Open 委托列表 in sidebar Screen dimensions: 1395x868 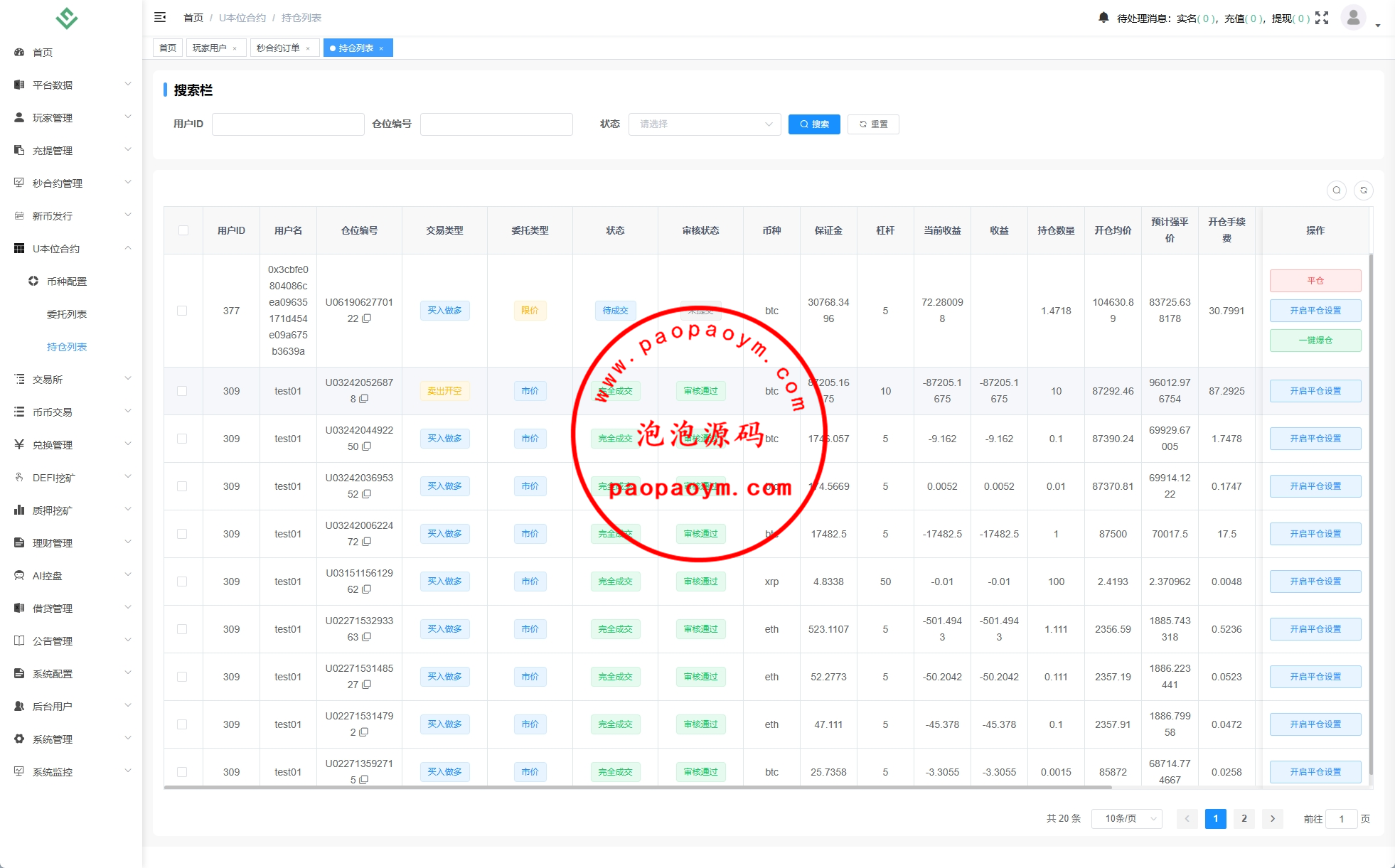click(67, 314)
